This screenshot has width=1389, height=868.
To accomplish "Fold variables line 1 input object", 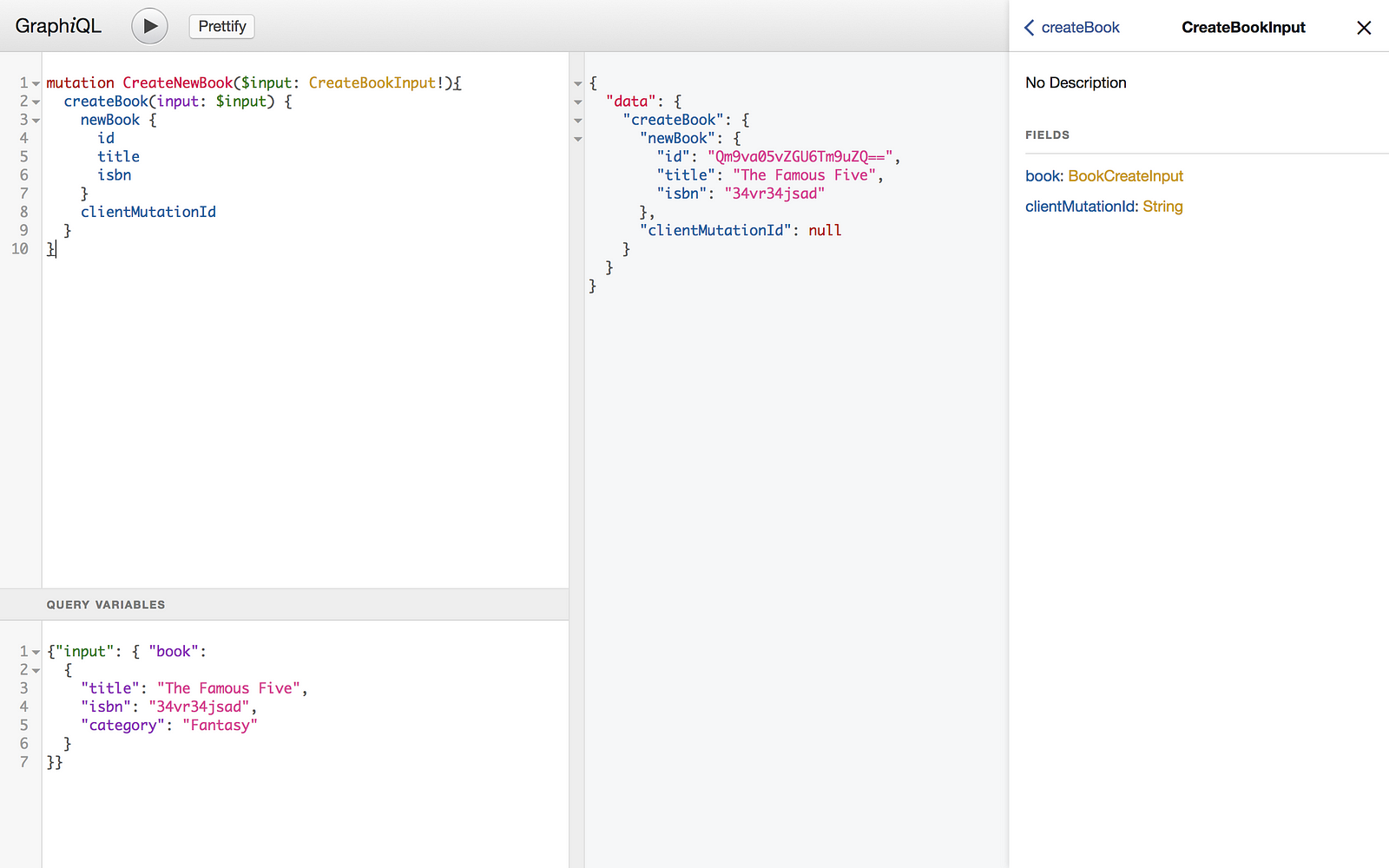I will click(36, 652).
